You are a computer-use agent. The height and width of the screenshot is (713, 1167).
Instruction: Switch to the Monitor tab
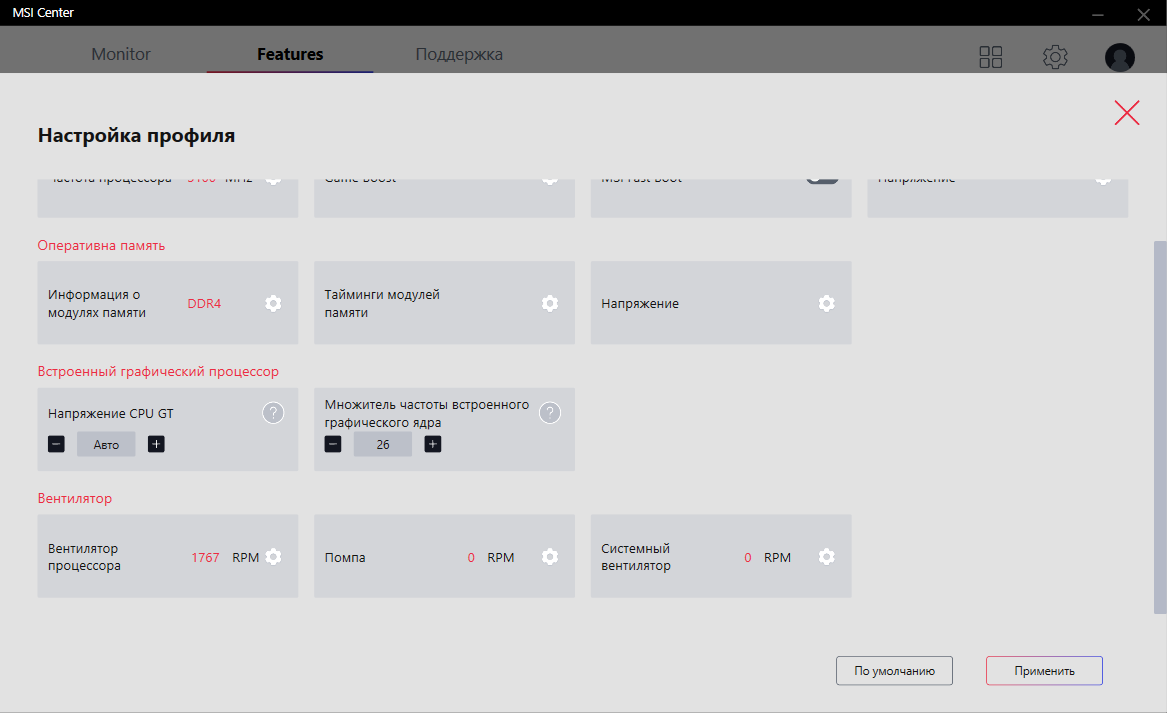(x=121, y=54)
